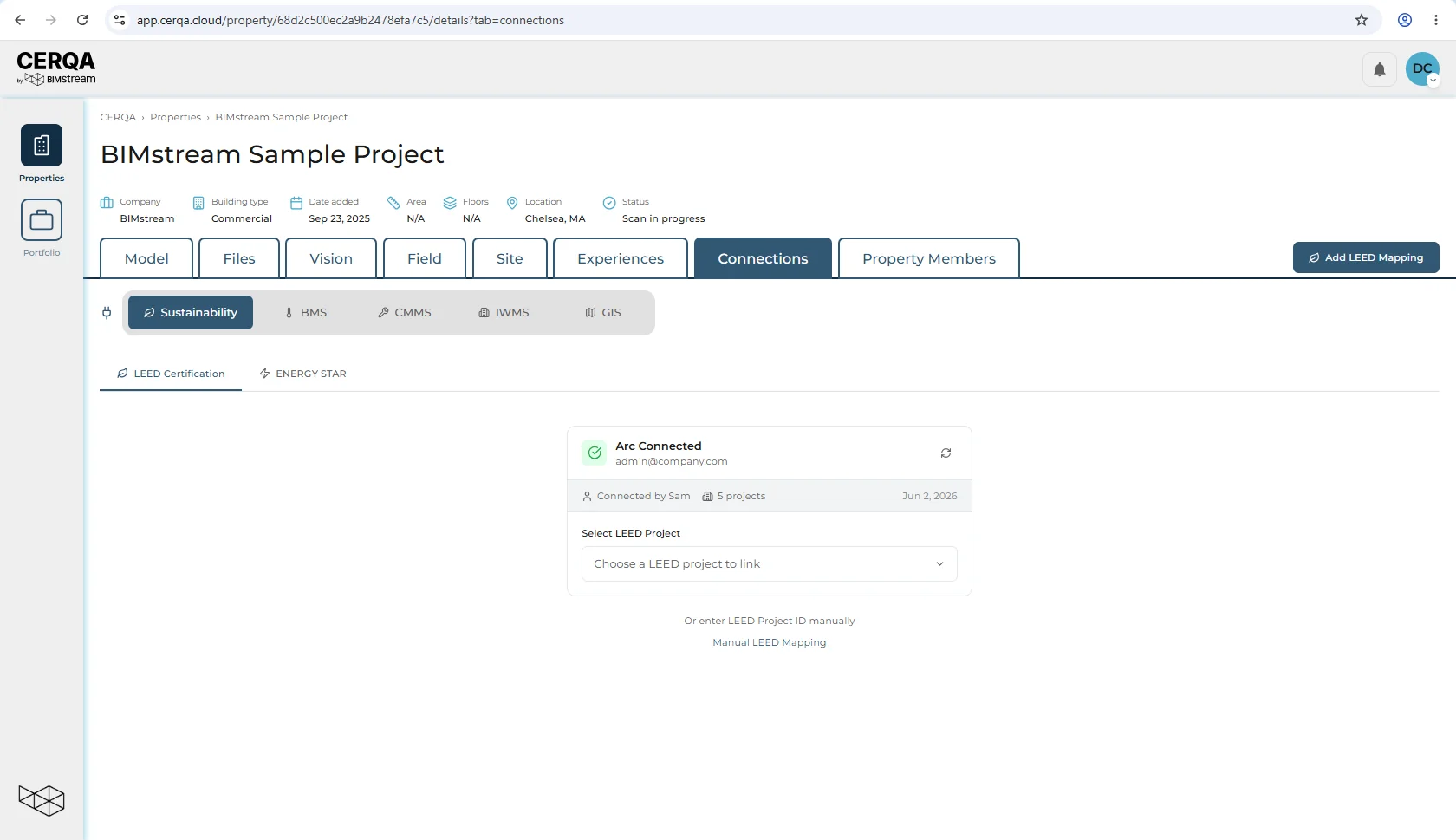Image resolution: width=1456 pixels, height=840 pixels.
Task: Open the Manual LEED Mapping link
Action: point(770,643)
